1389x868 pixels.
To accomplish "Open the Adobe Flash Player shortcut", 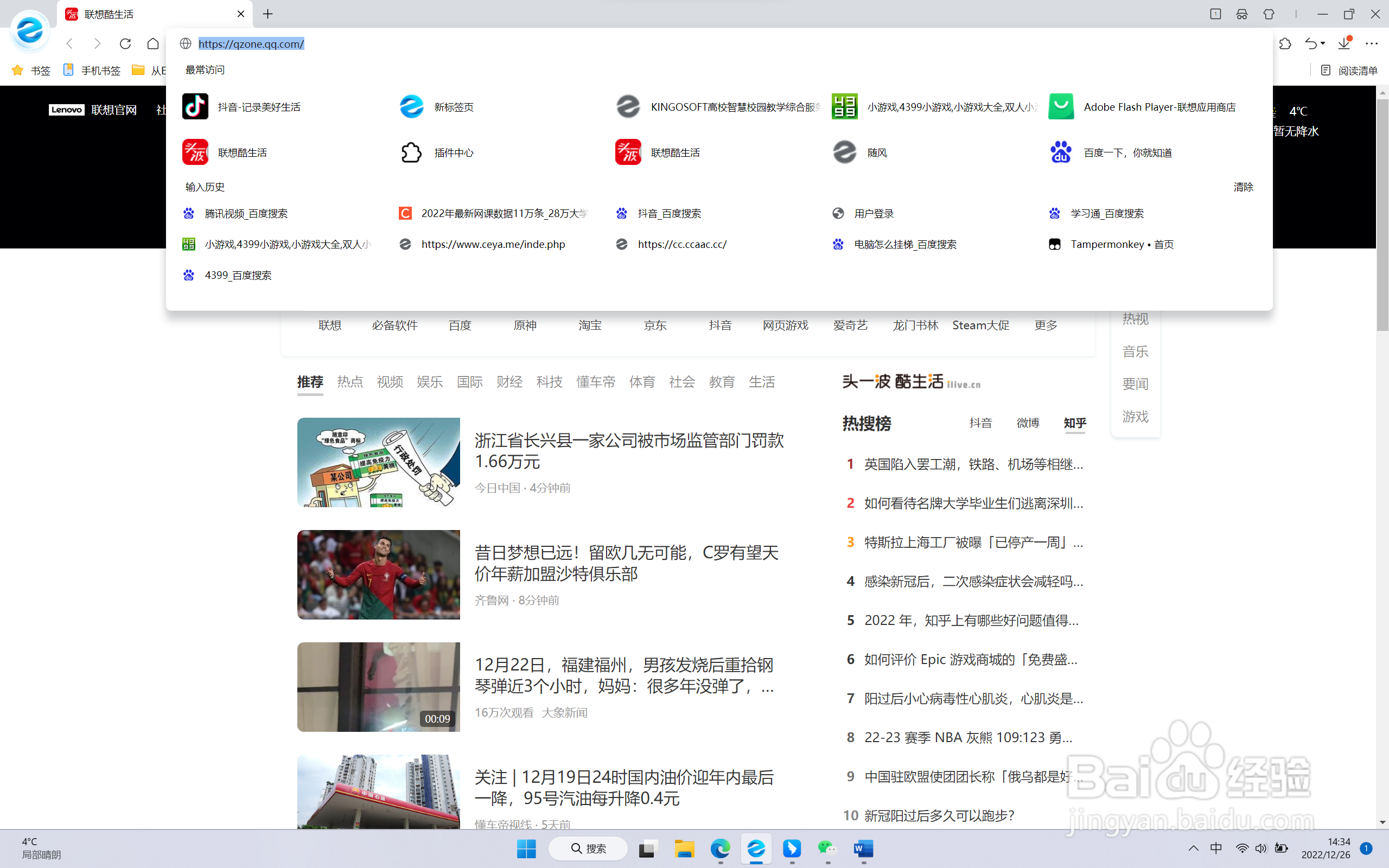I will [1159, 107].
